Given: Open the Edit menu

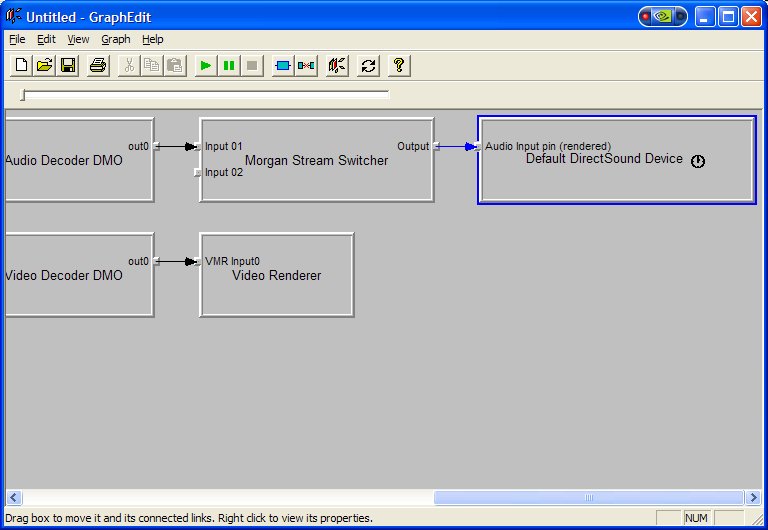Looking at the screenshot, I should point(47,39).
